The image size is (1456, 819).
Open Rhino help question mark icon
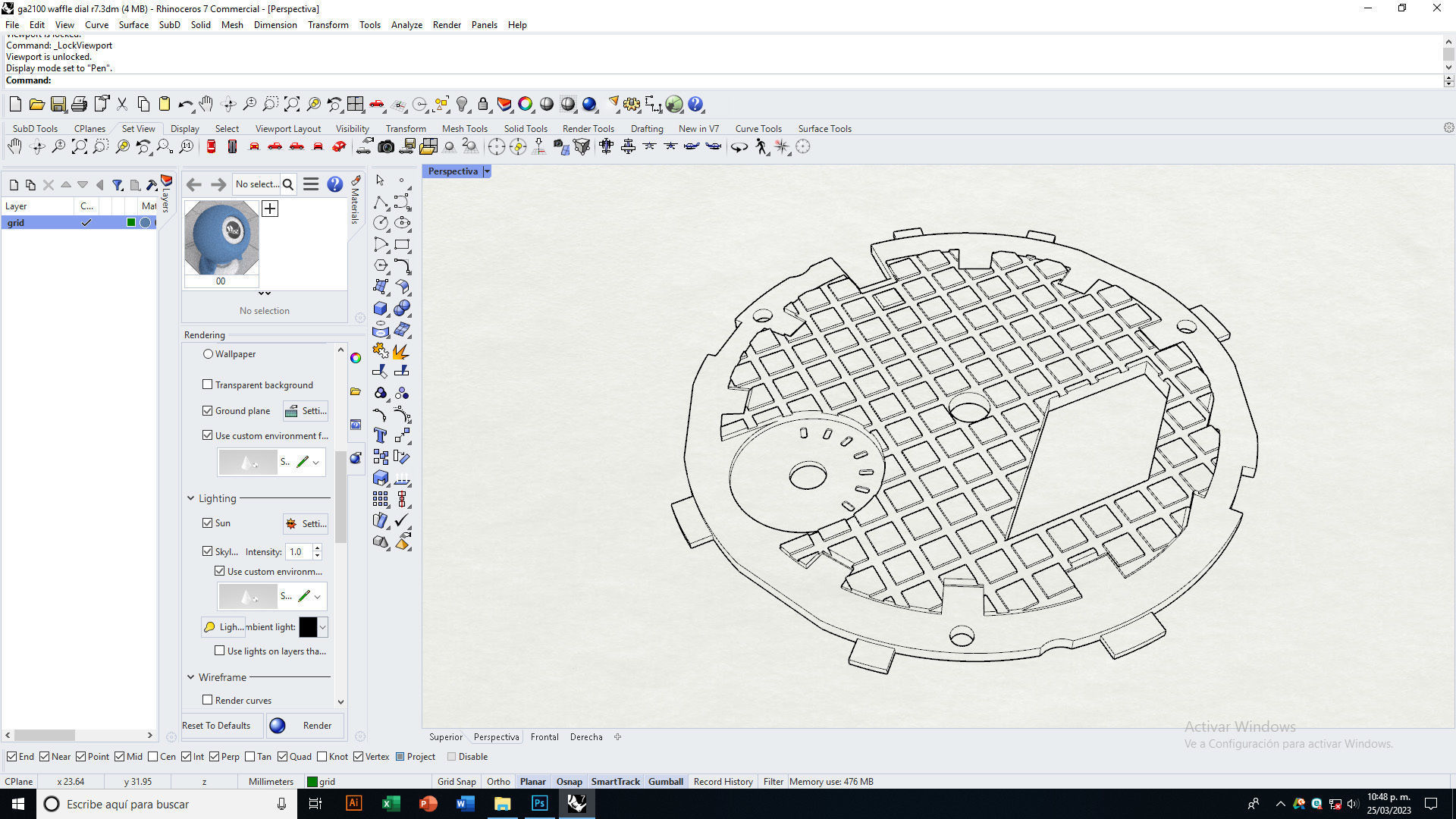click(695, 104)
